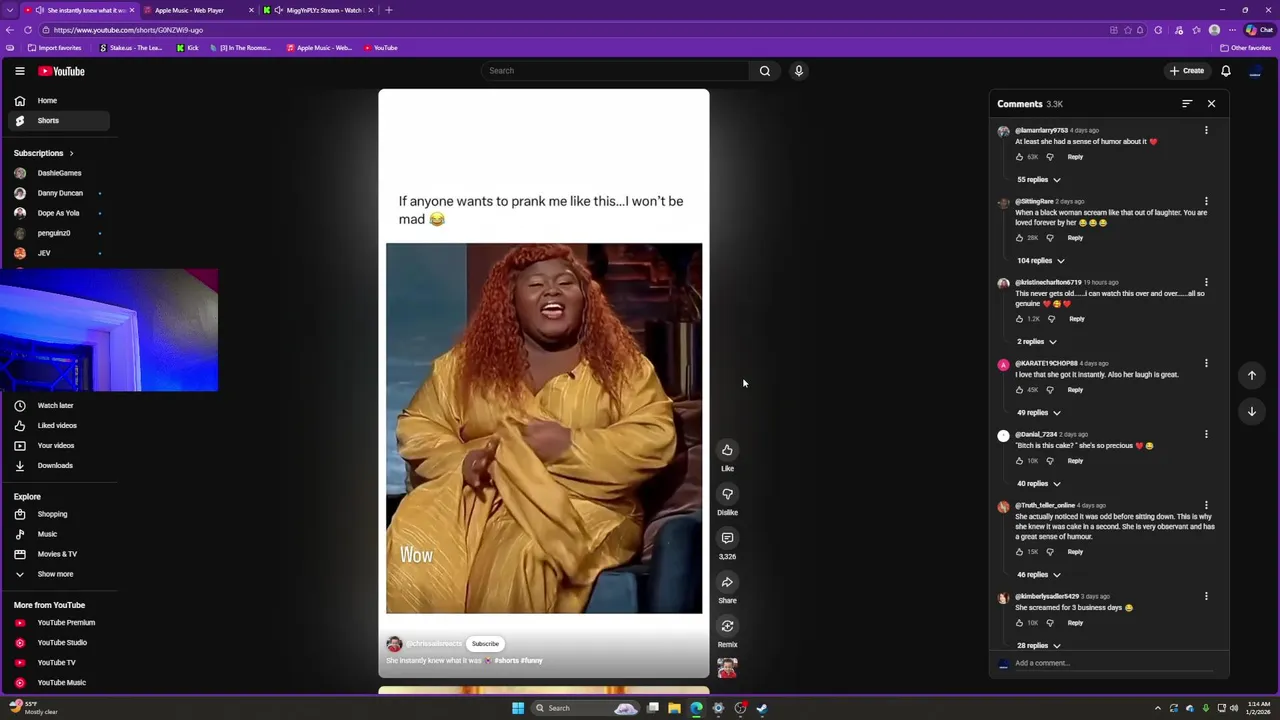
Task: Activate voice search microphone
Action: [799, 71]
